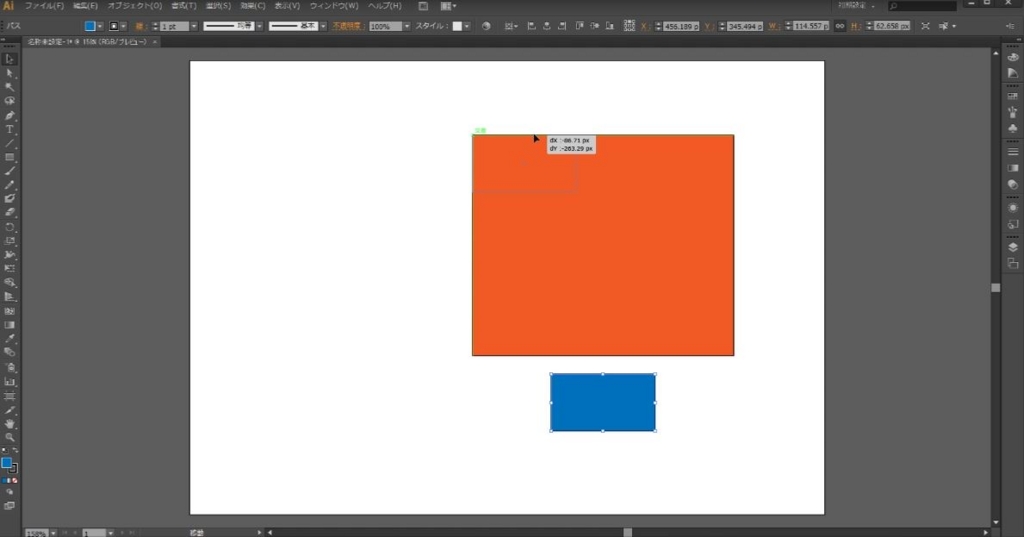This screenshot has width=1024, height=537.
Task: Open the graphic style dropdown
Action: pos(466,26)
